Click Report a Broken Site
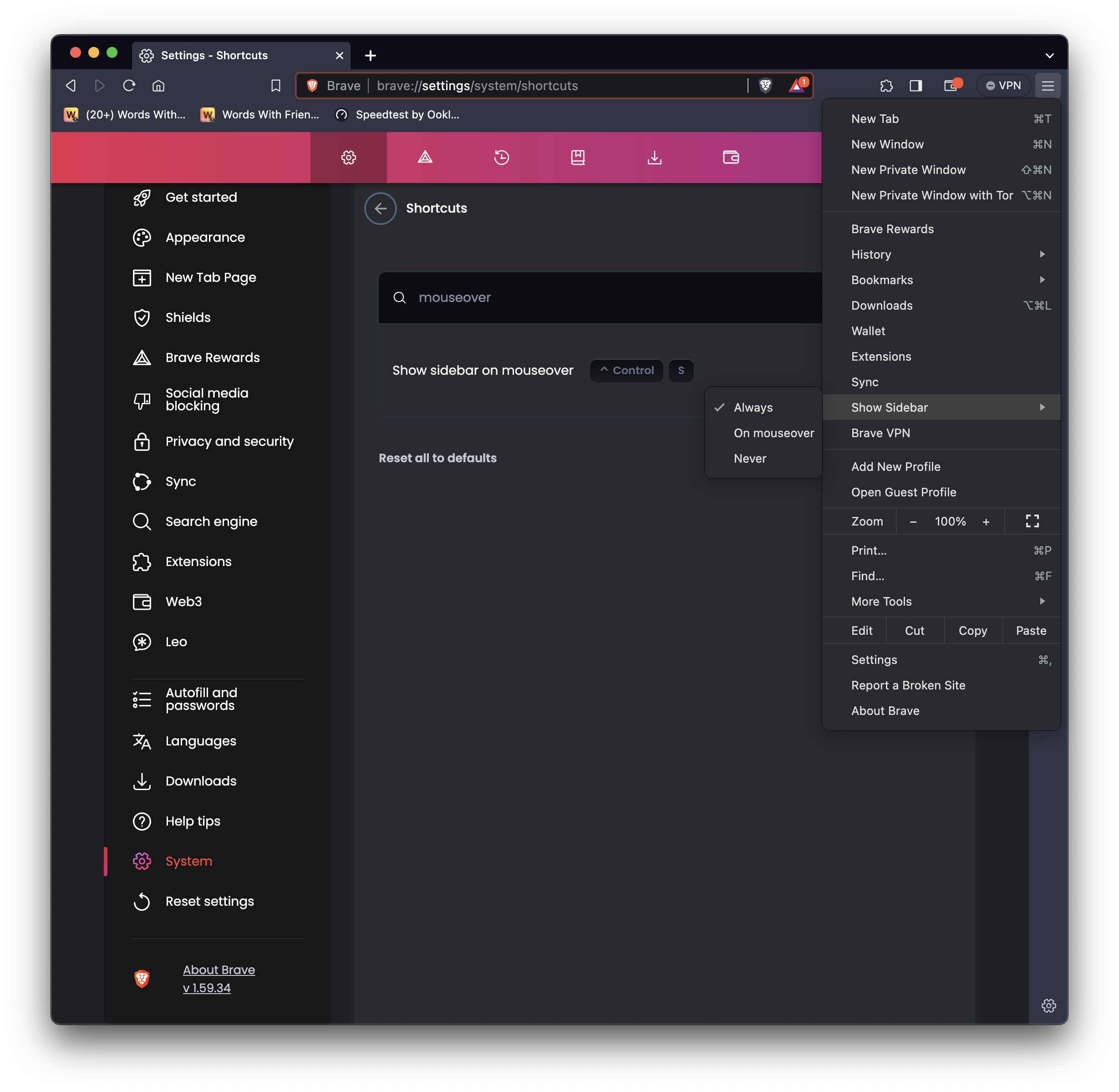 pos(941,685)
